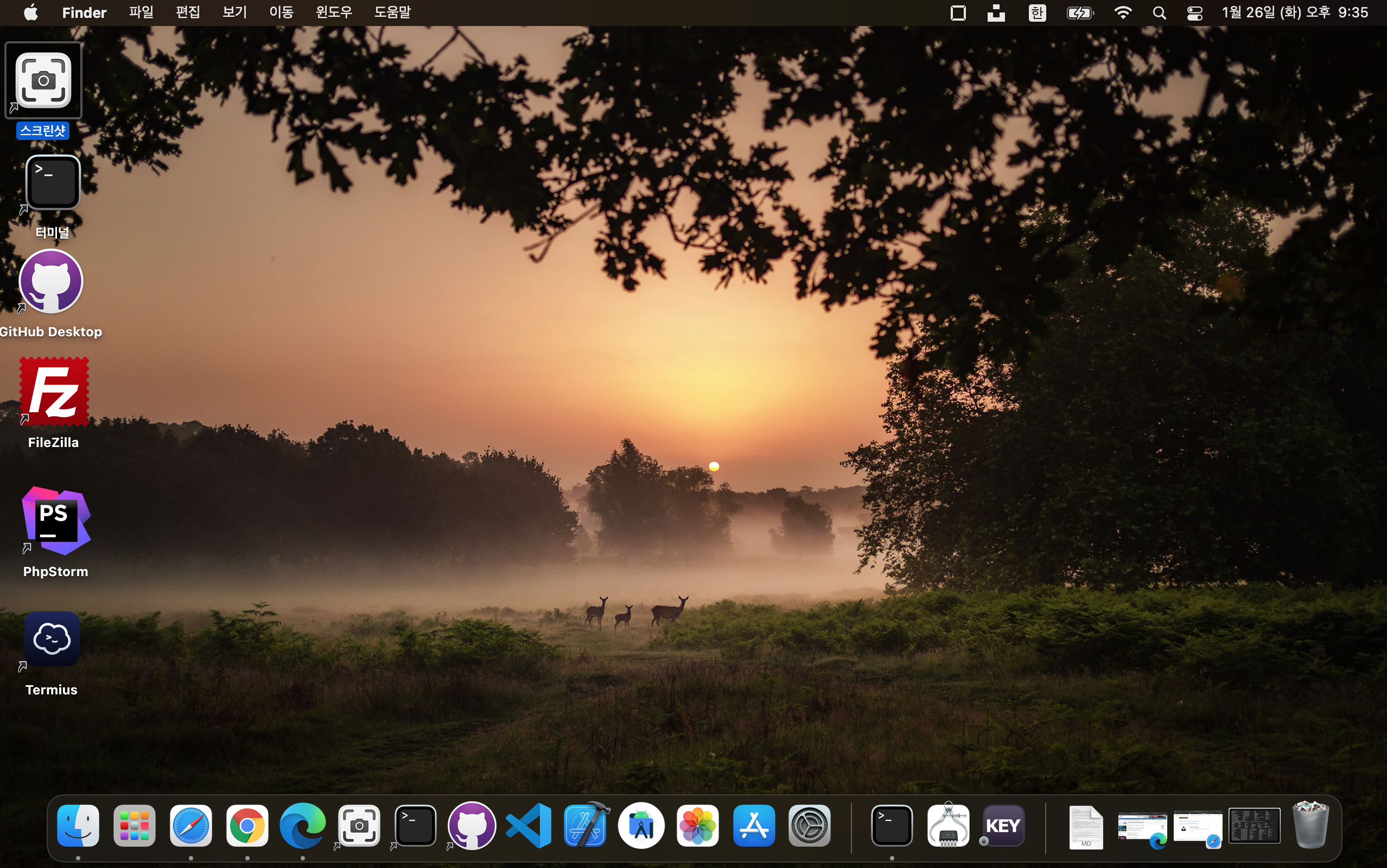The height and width of the screenshot is (868, 1387).
Task: Launch Xcode from the Dock
Action: pyautogui.click(x=585, y=826)
